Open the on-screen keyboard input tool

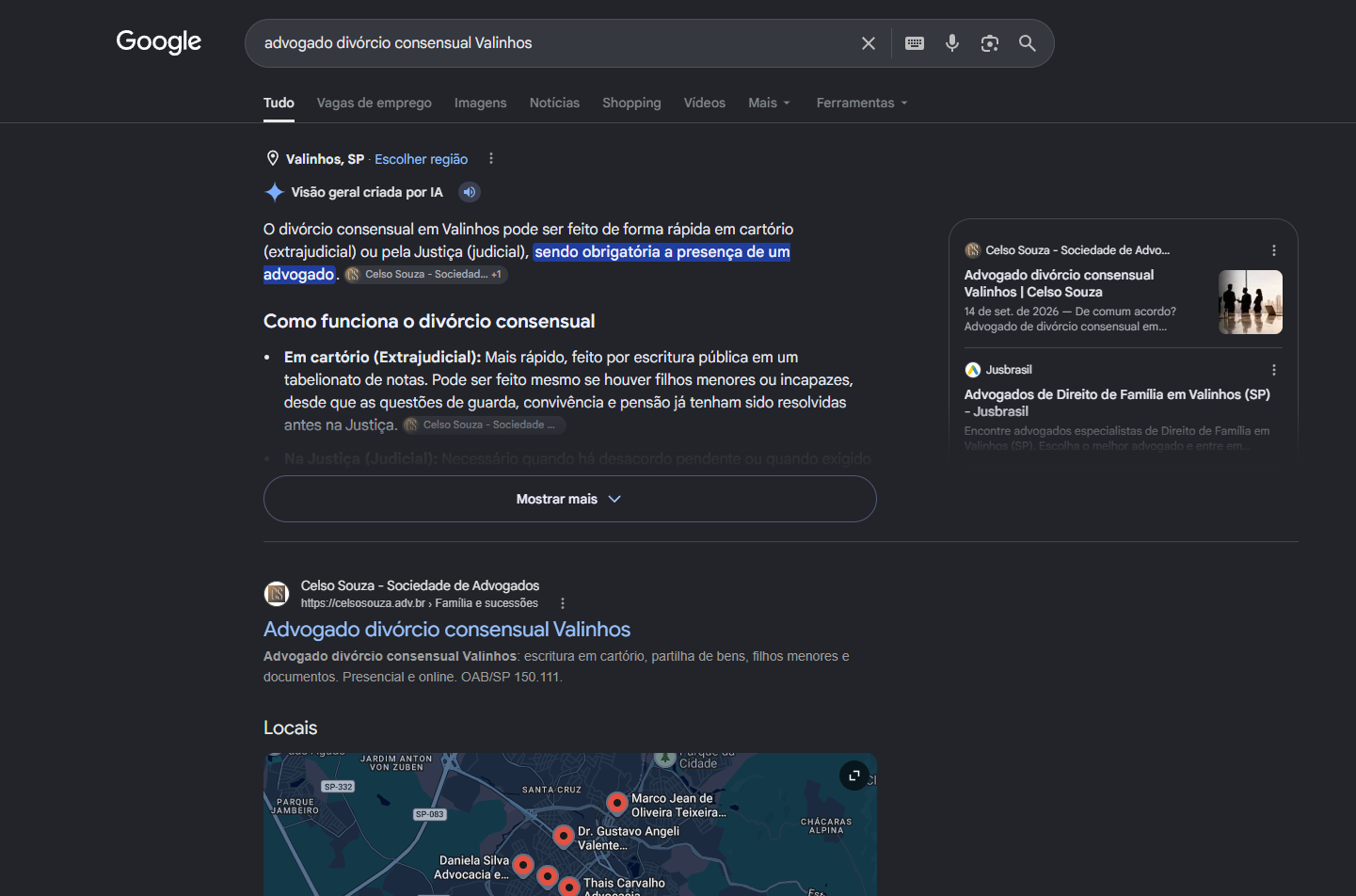click(915, 43)
